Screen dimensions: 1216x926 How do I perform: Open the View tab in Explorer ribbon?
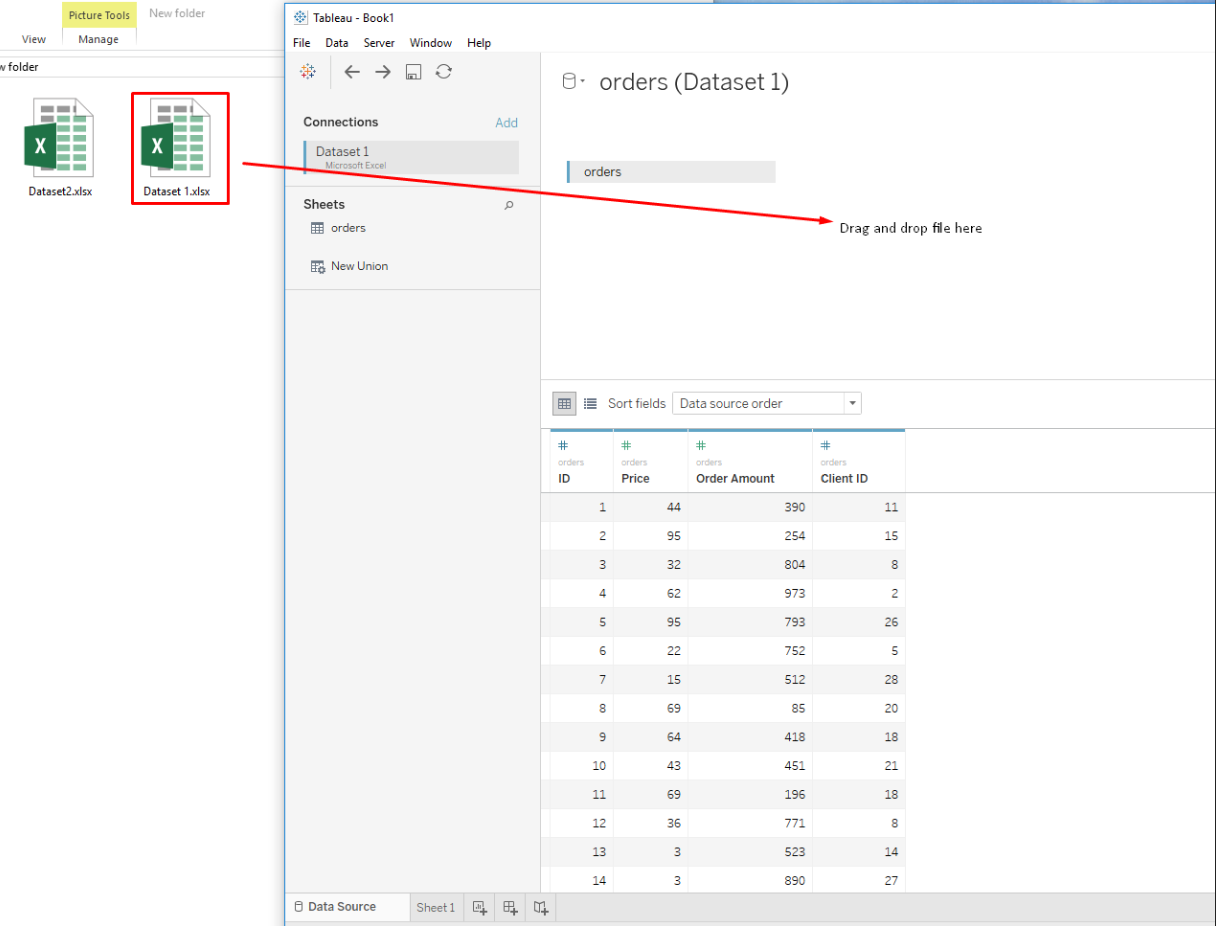point(34,39)
